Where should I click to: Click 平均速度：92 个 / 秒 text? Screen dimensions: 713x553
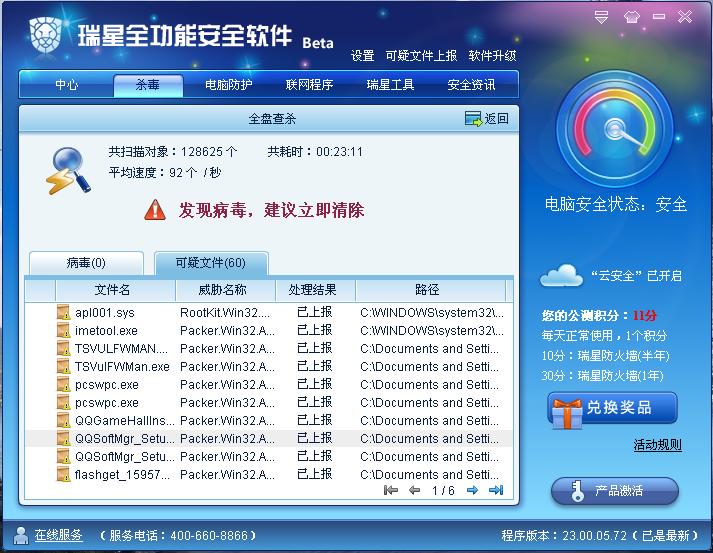point(165,173)
